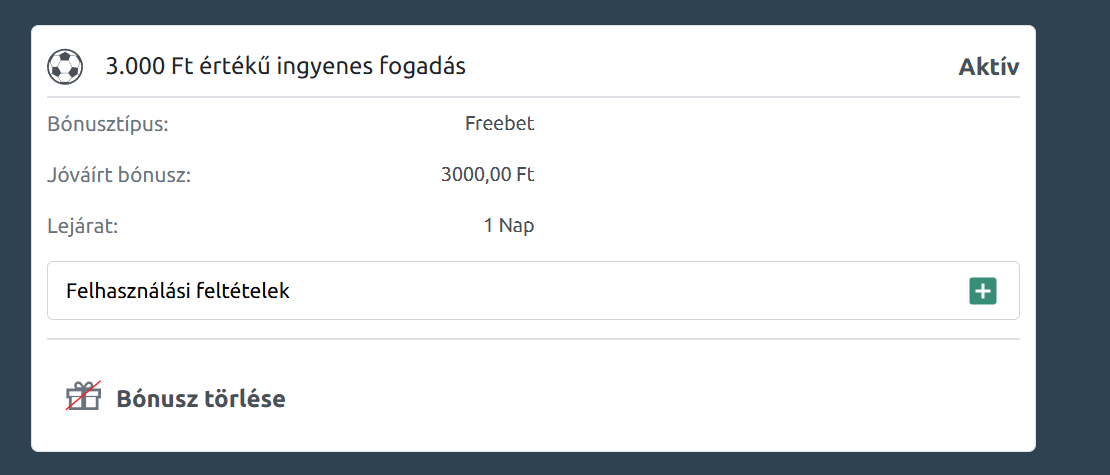Open the "Felhasználási feltételek" label

click(x=178, y=291)
